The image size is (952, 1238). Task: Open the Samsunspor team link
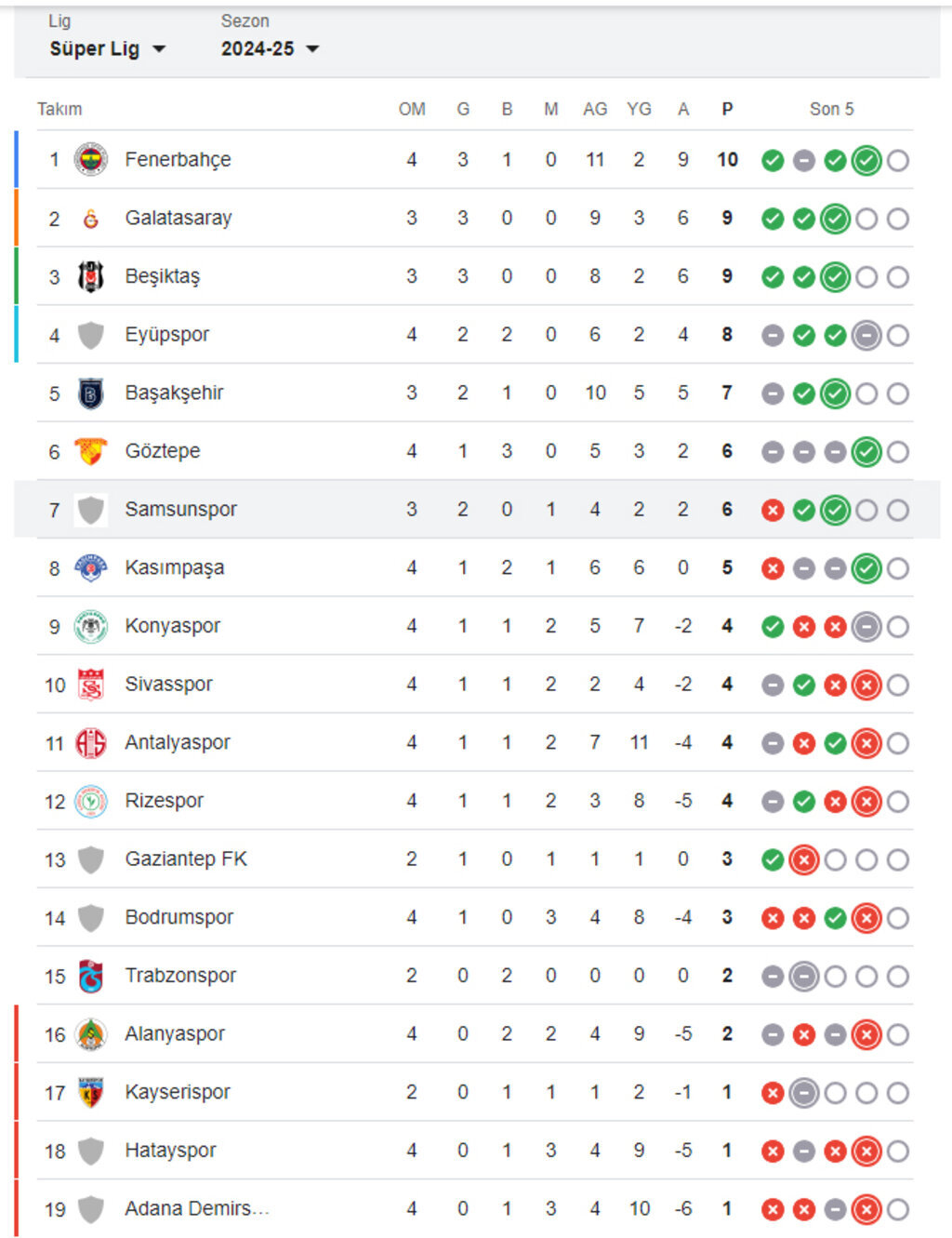click(x=180, y=510)
